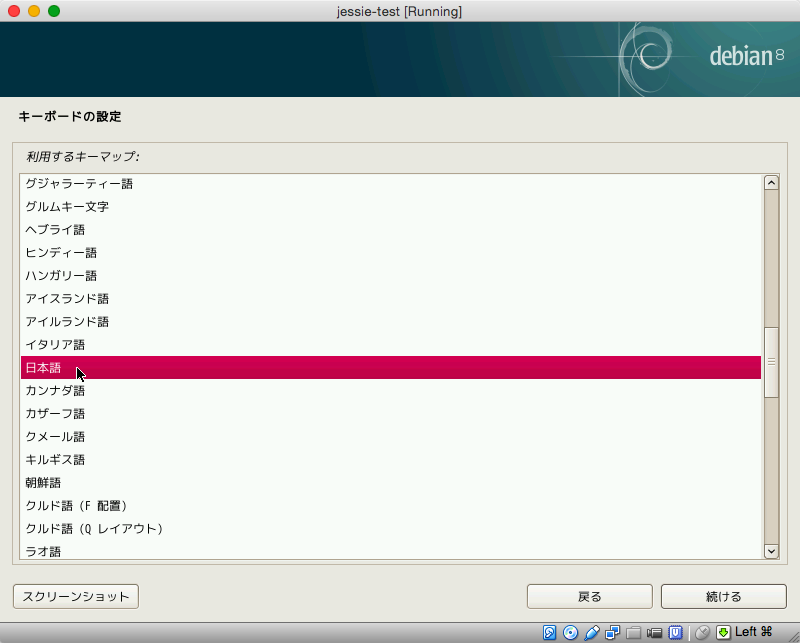800x643 pixels.
Task: Select ハンガリー語 keymap
Action: 391,276
